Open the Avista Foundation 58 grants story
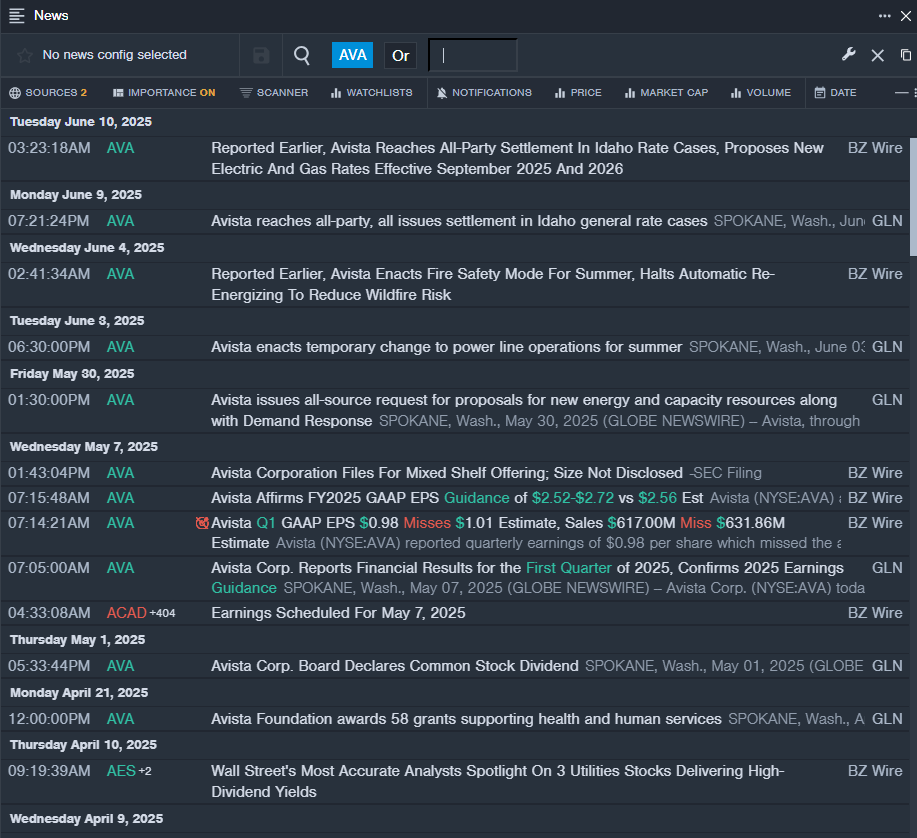Viewport: 917px width, 838px height. point(466,719)
